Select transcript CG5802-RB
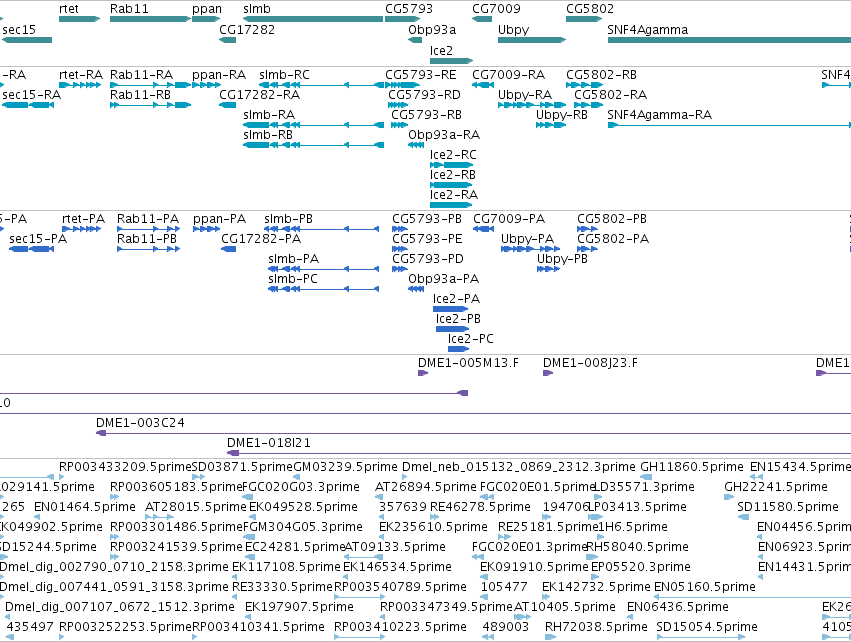Screen dimensions: 851x642 (584, 85)
